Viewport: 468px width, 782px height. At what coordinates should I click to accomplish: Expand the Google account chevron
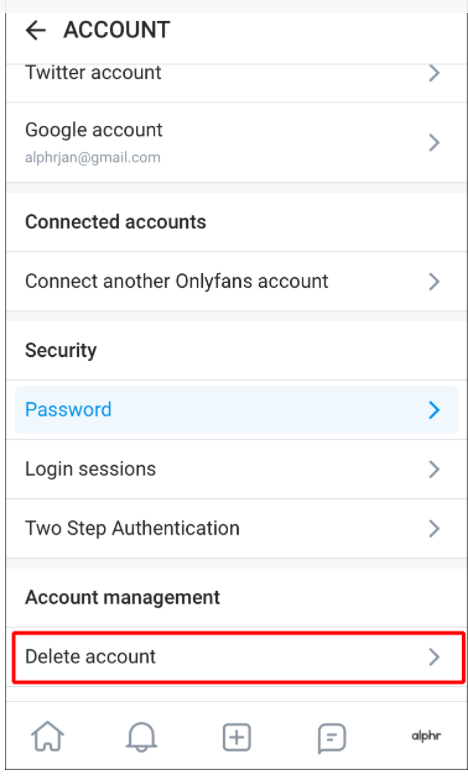tap(434, 143)
